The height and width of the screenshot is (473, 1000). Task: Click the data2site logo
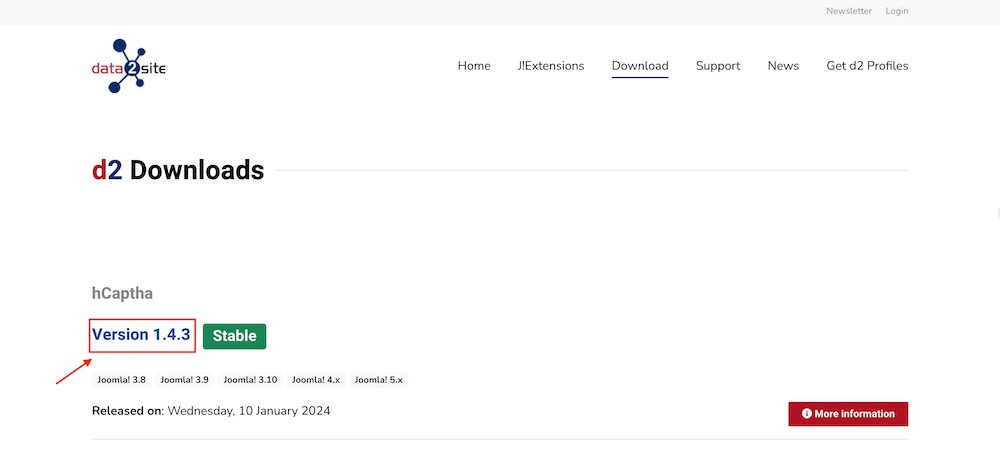[x=128, y=66]
